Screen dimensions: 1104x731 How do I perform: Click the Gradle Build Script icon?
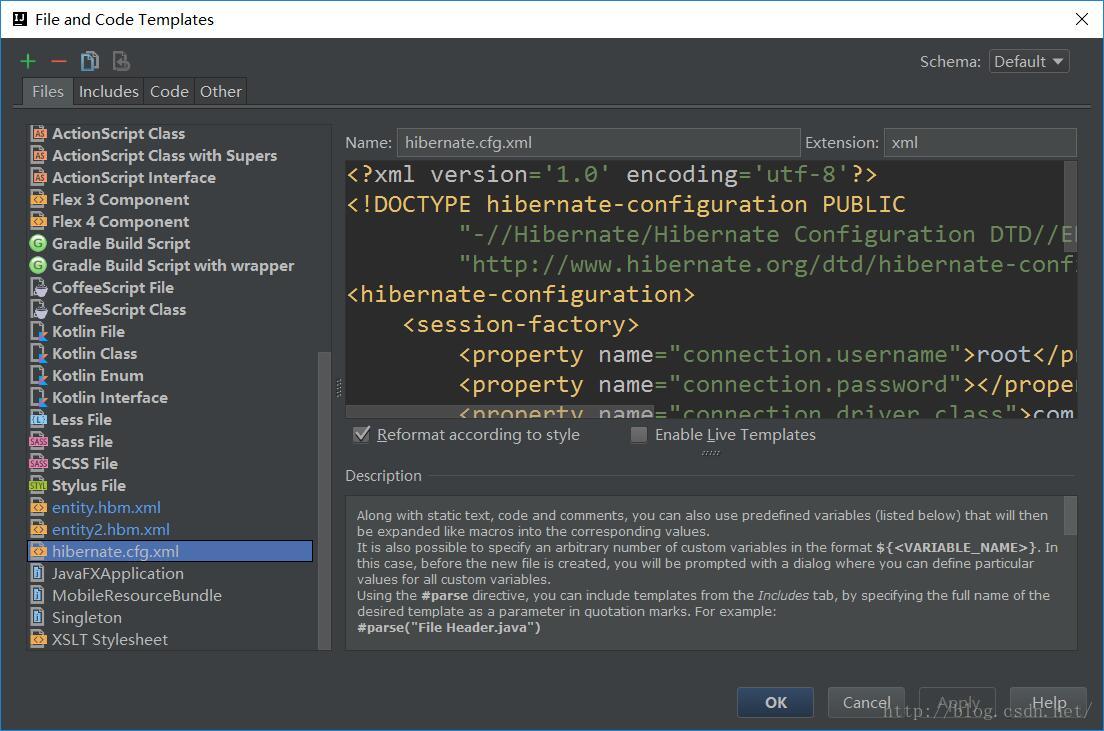tap(38, 243)
